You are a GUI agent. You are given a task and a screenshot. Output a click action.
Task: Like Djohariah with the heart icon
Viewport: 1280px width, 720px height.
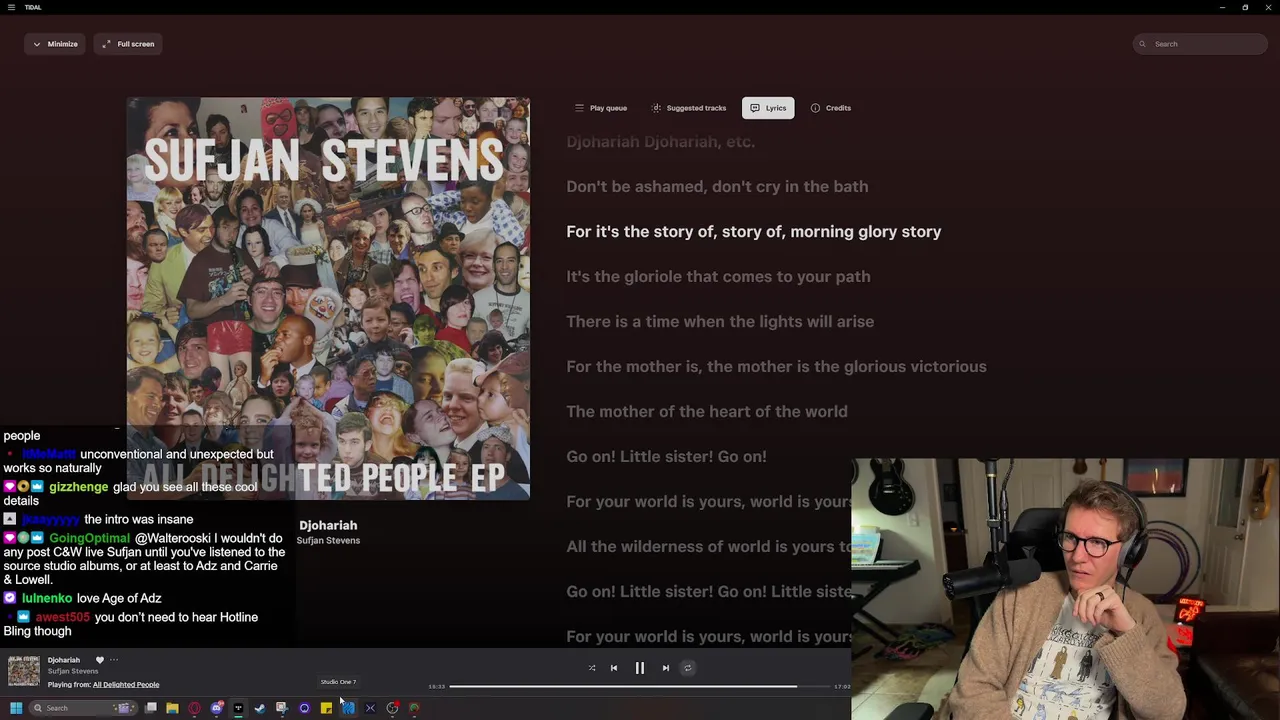tap(99, 660)
